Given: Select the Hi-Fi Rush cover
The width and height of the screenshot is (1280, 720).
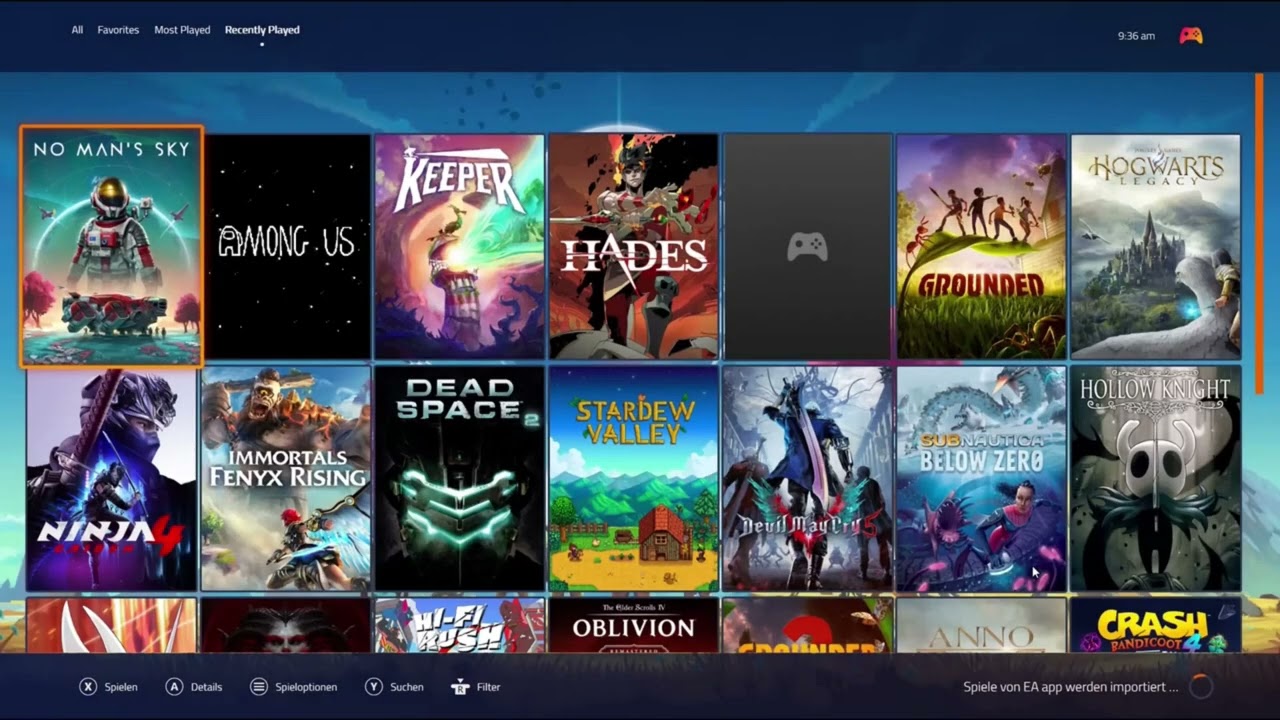Looking at the screenshot, I should pos(460,626).
